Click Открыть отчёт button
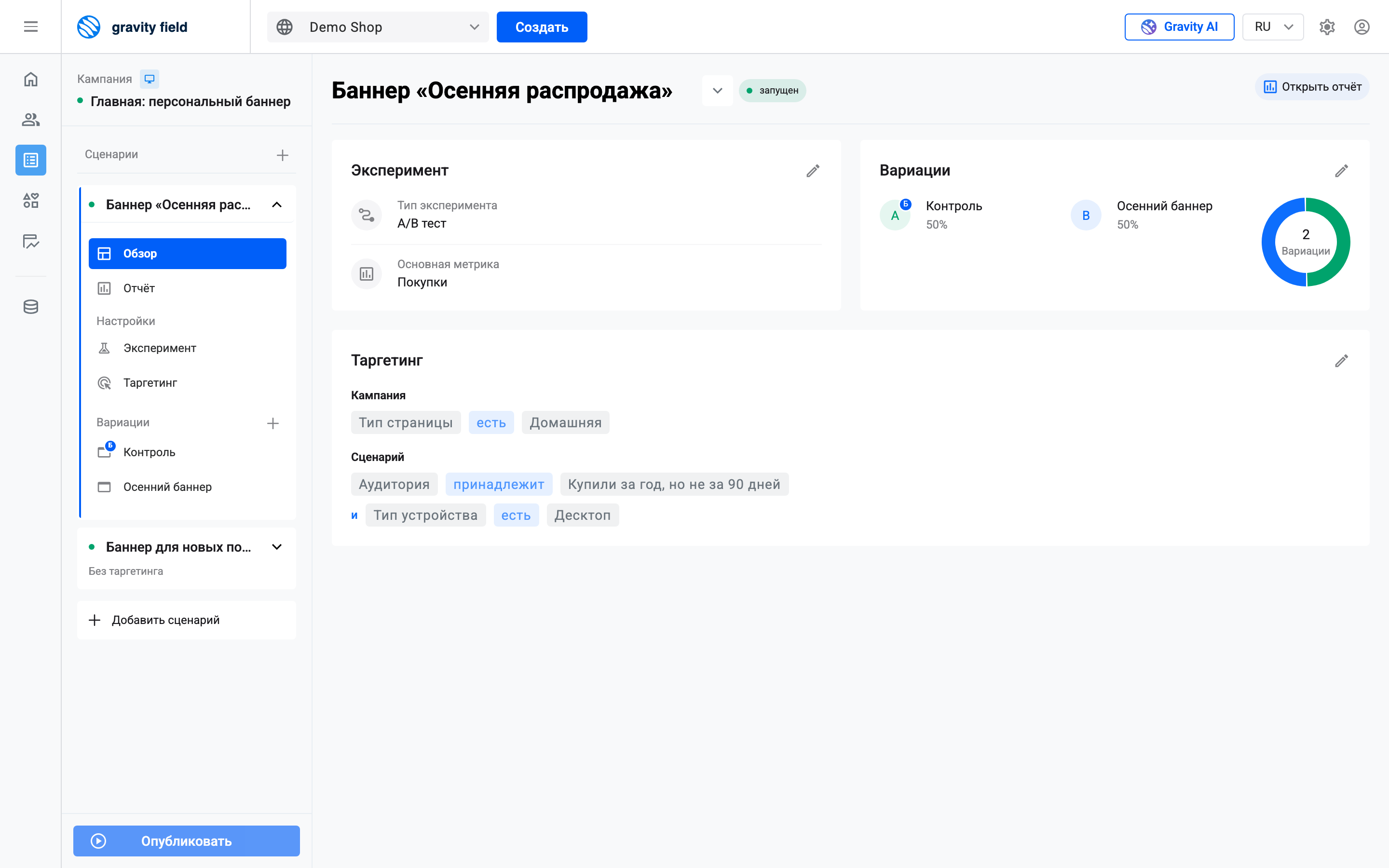Viewport: 1389px width, 868px height. (1312, 87)
